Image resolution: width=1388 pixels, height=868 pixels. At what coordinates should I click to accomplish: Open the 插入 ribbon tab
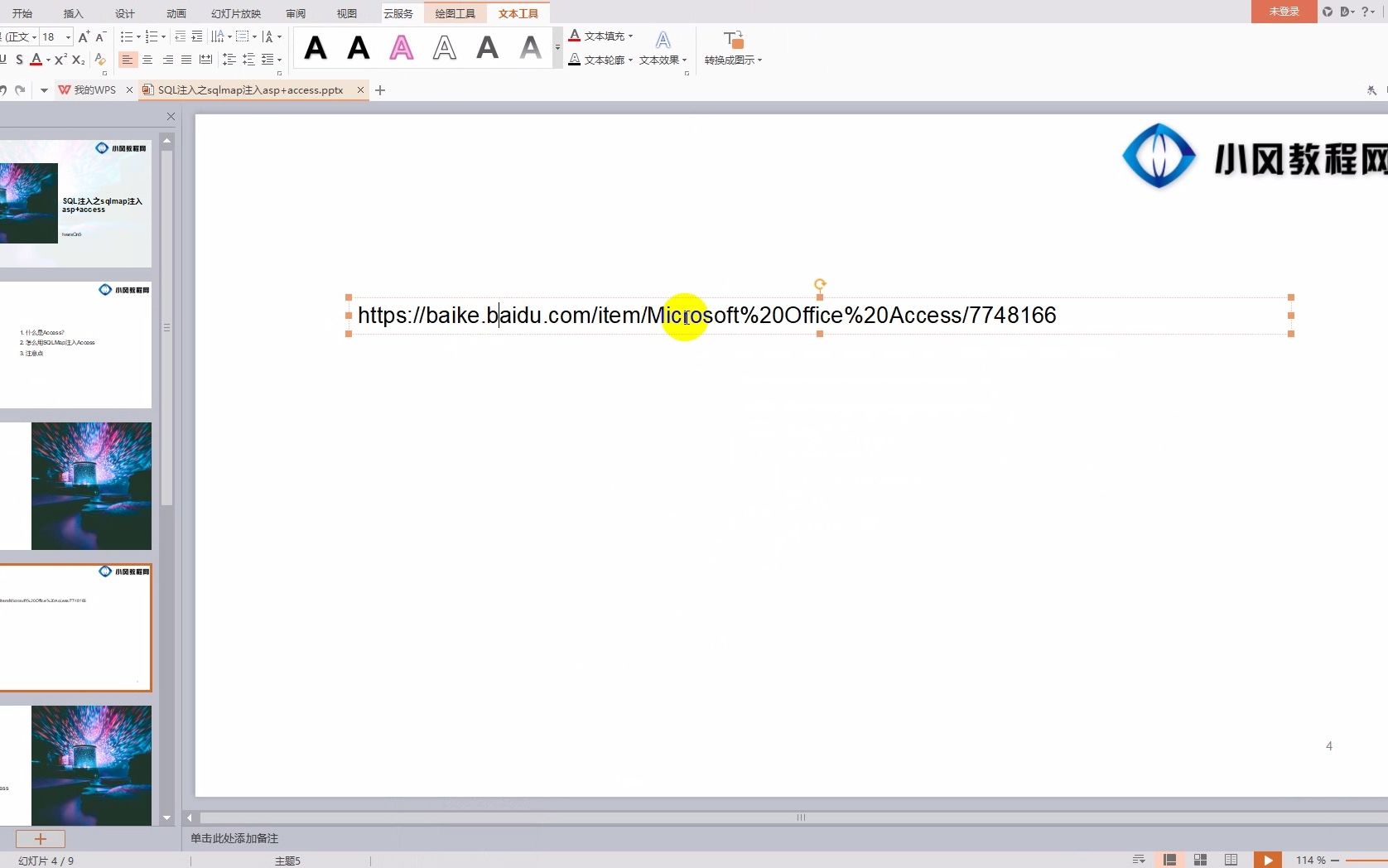coord(74,13)
